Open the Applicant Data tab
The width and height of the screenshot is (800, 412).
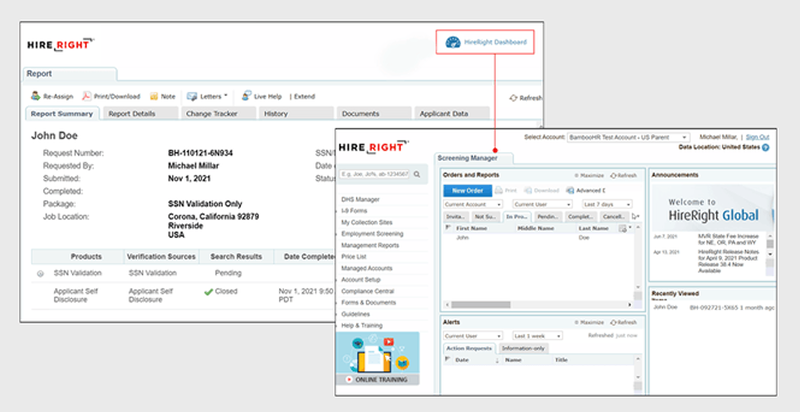[x=452, y=114]
